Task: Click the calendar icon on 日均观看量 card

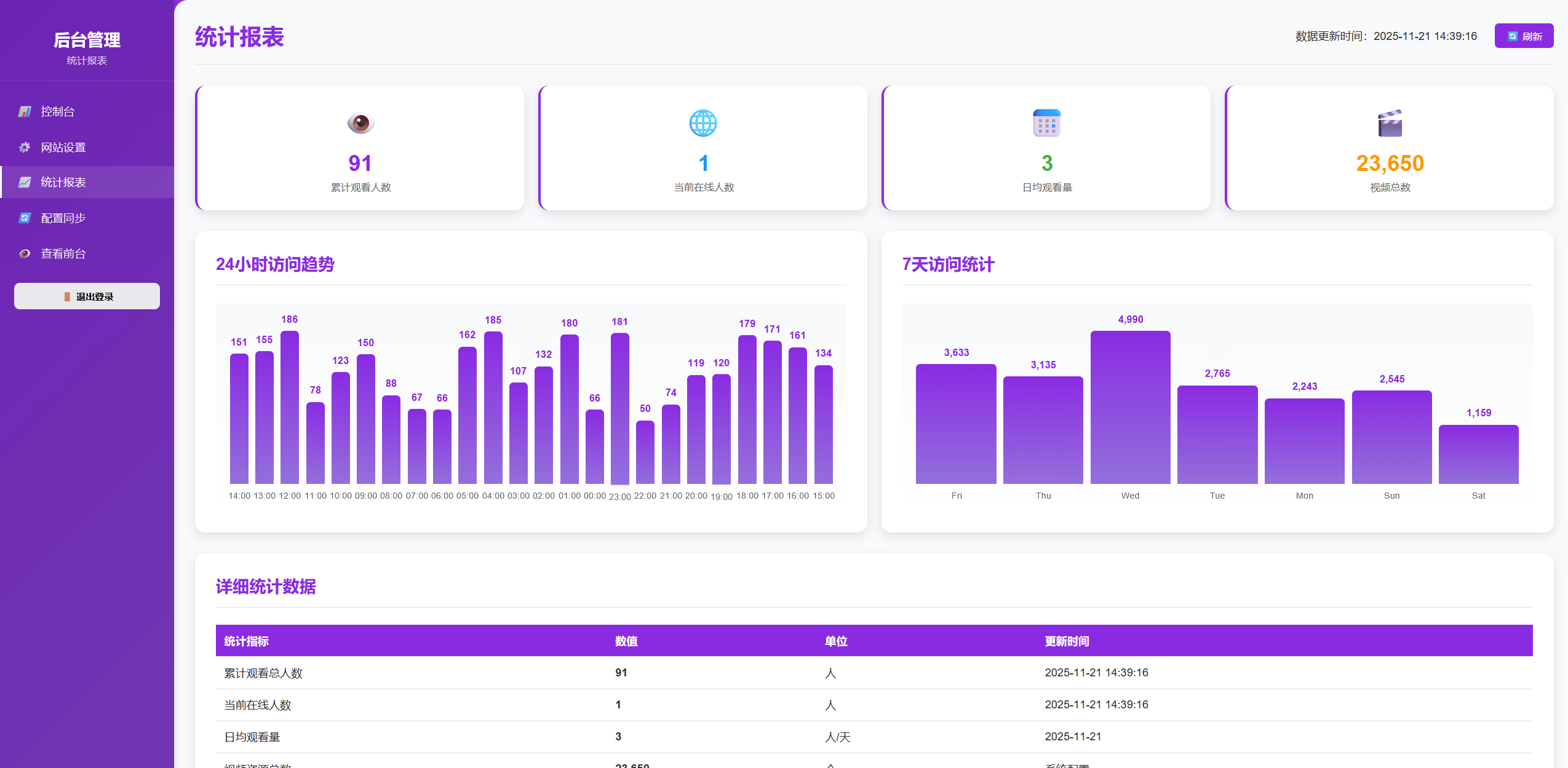Action: tap(1046, 123)
